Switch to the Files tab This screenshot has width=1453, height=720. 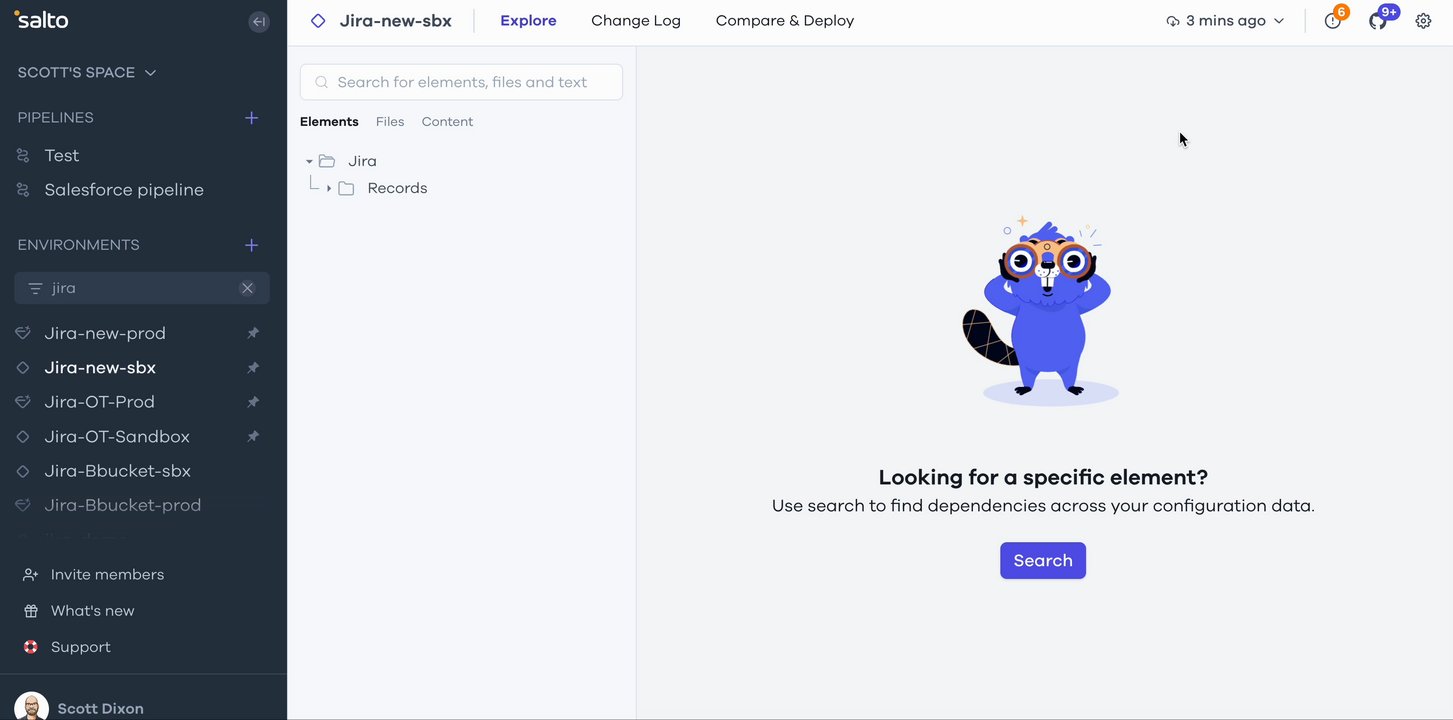click(390, 122)
